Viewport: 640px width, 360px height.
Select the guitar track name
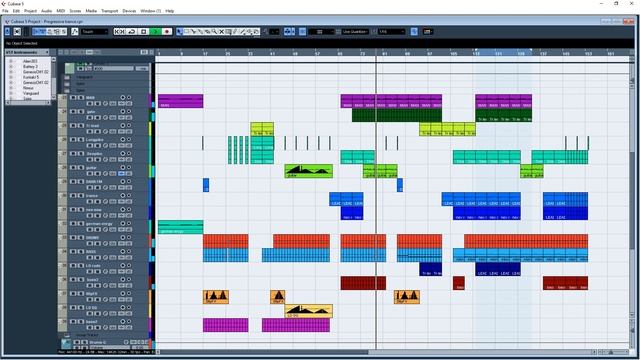pos(91,168)
